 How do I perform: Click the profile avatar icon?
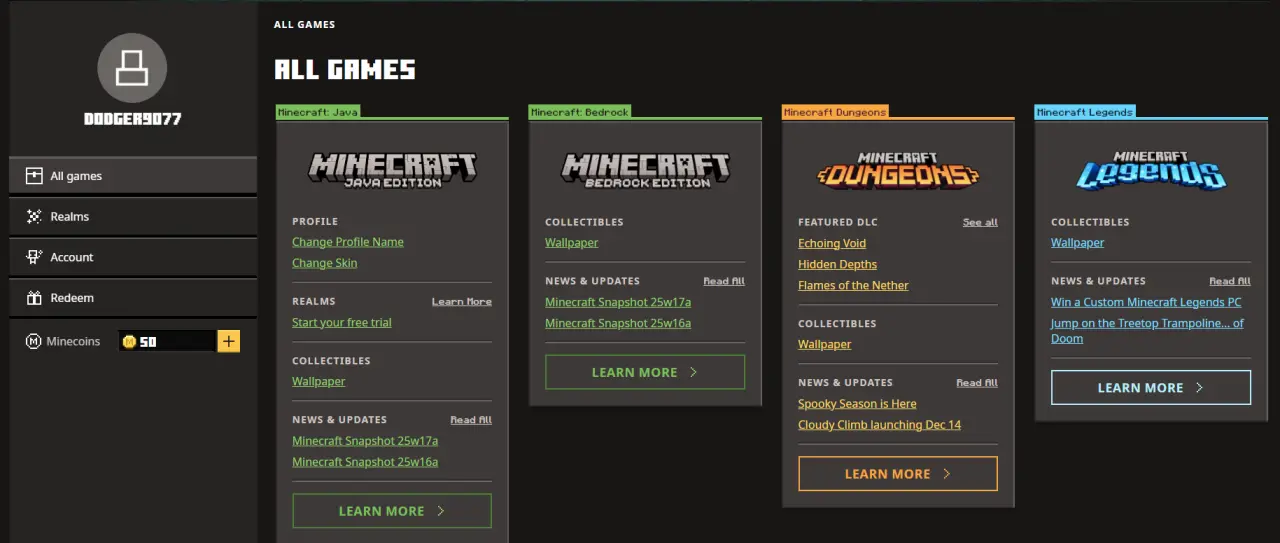point(132,68)
